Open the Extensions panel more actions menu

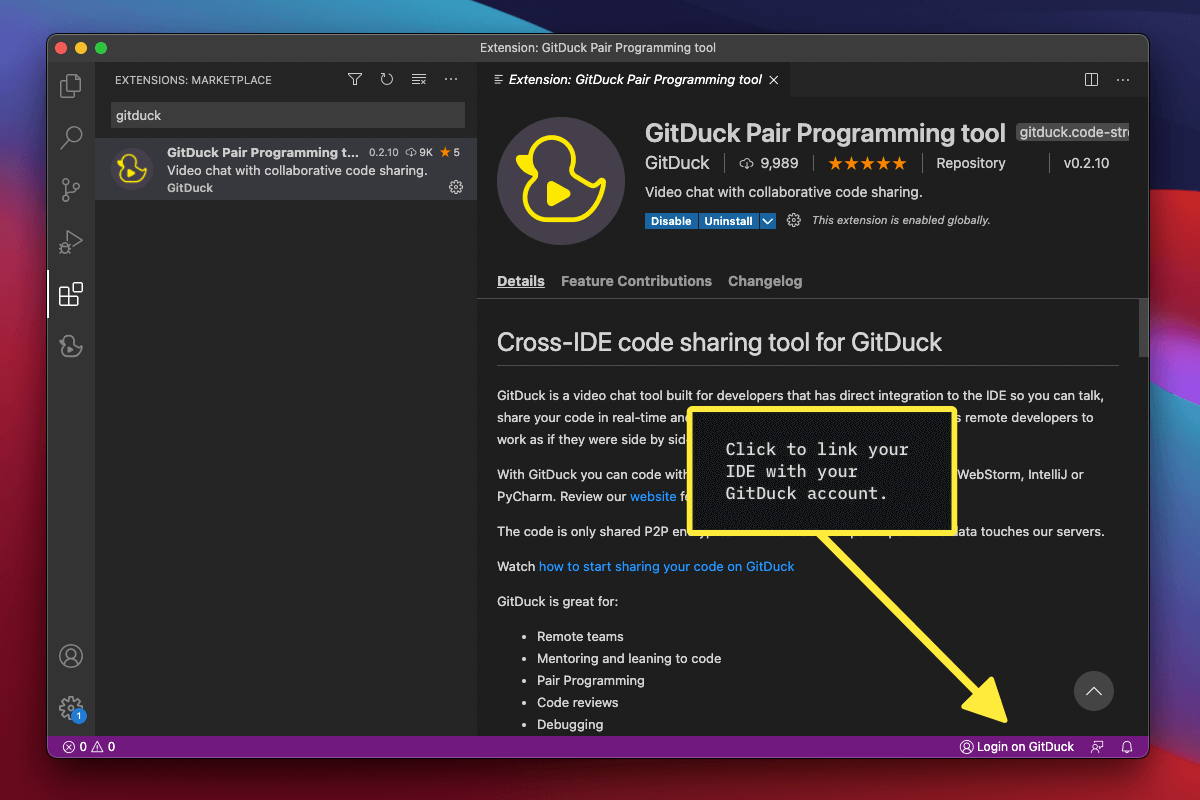point(451,79)
